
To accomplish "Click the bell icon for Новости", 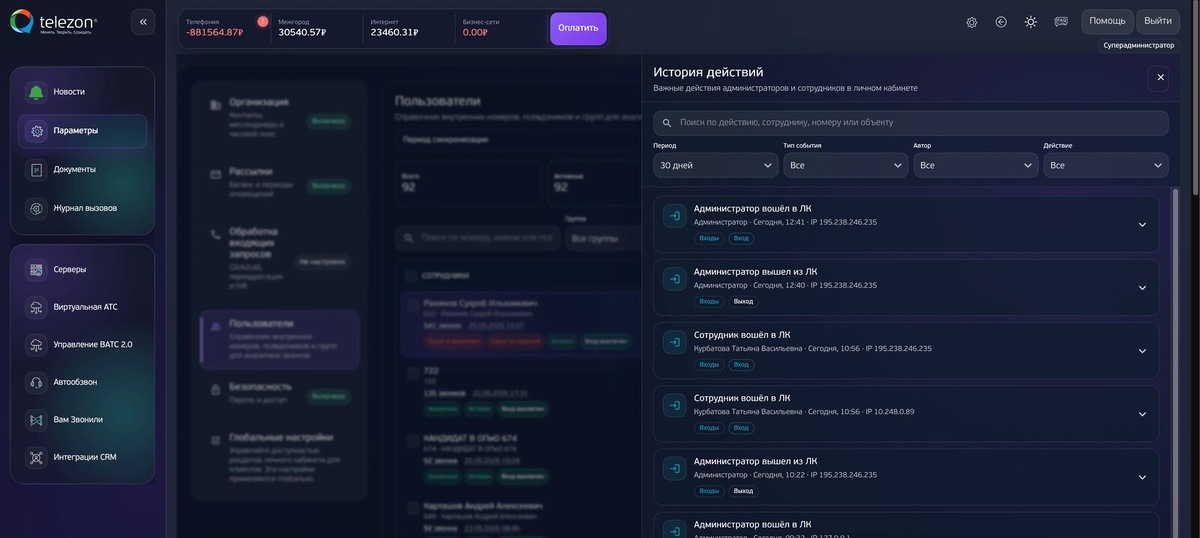I will coord(36,92).
